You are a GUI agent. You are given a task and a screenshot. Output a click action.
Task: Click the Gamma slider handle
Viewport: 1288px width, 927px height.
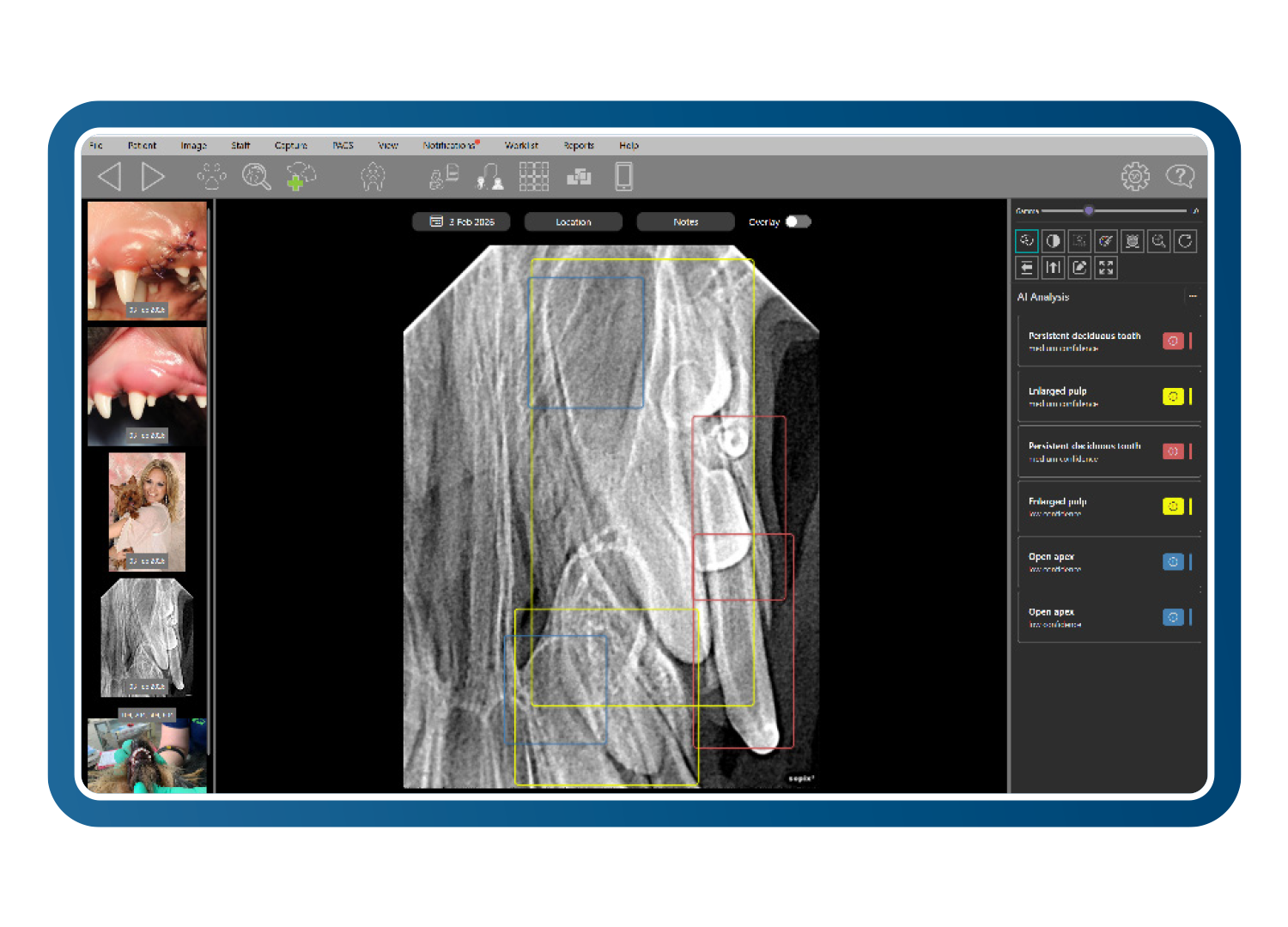(x=1089, y=210)
